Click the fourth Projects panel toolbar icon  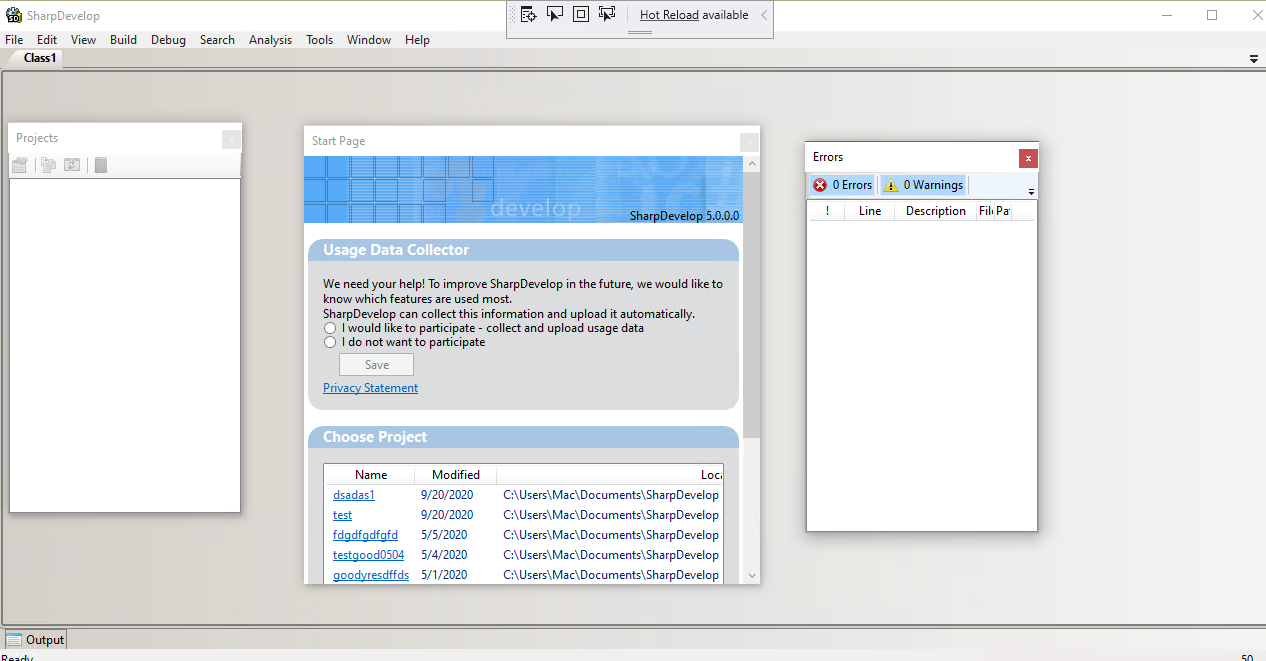[101, 165]
